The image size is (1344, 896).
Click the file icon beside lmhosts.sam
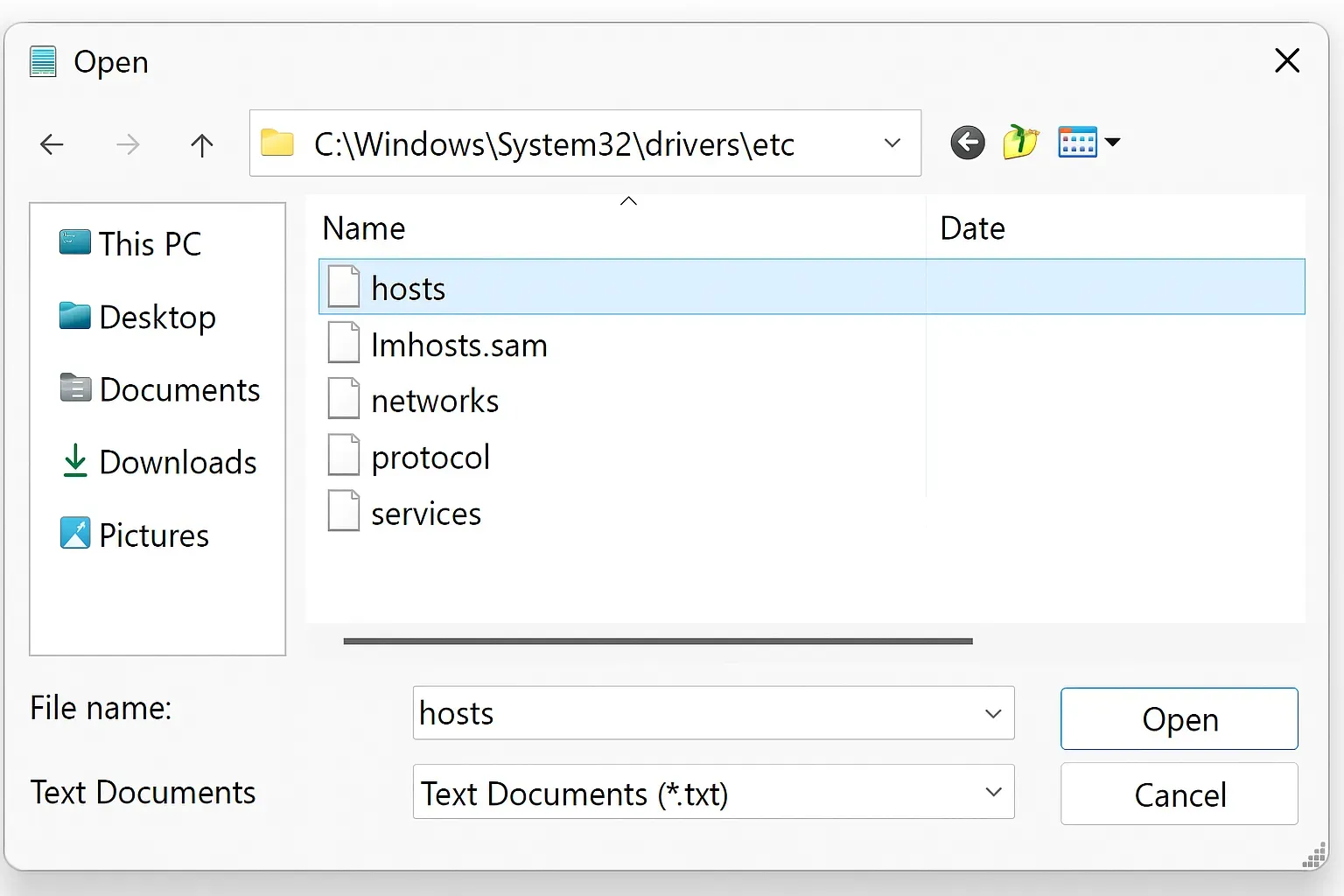[x=344, y=342]
